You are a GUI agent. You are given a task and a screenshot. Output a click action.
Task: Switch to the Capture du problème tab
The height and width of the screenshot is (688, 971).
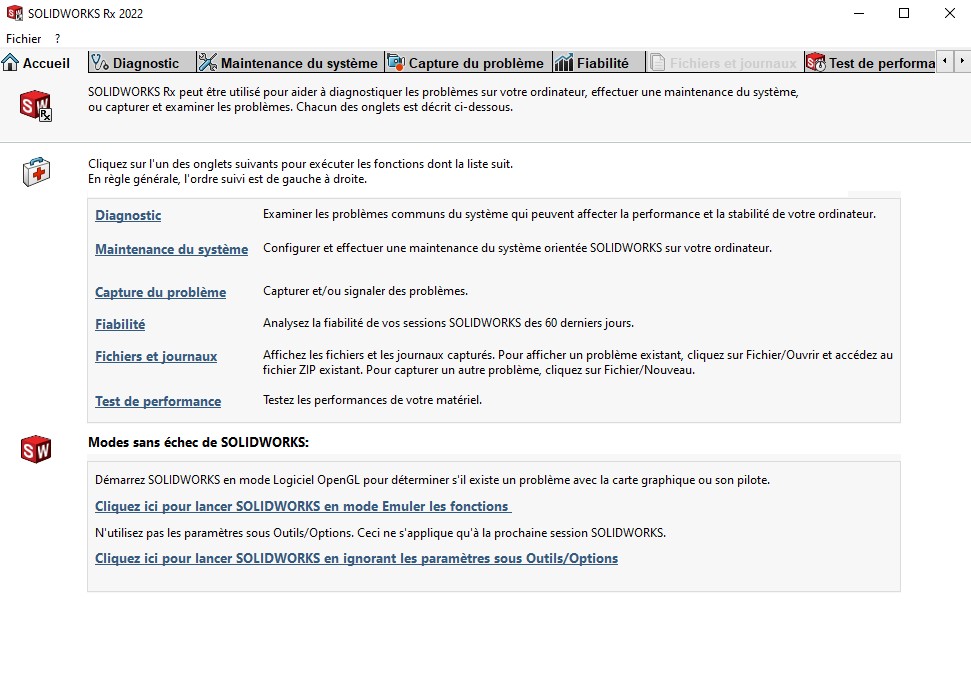[475, 63]
